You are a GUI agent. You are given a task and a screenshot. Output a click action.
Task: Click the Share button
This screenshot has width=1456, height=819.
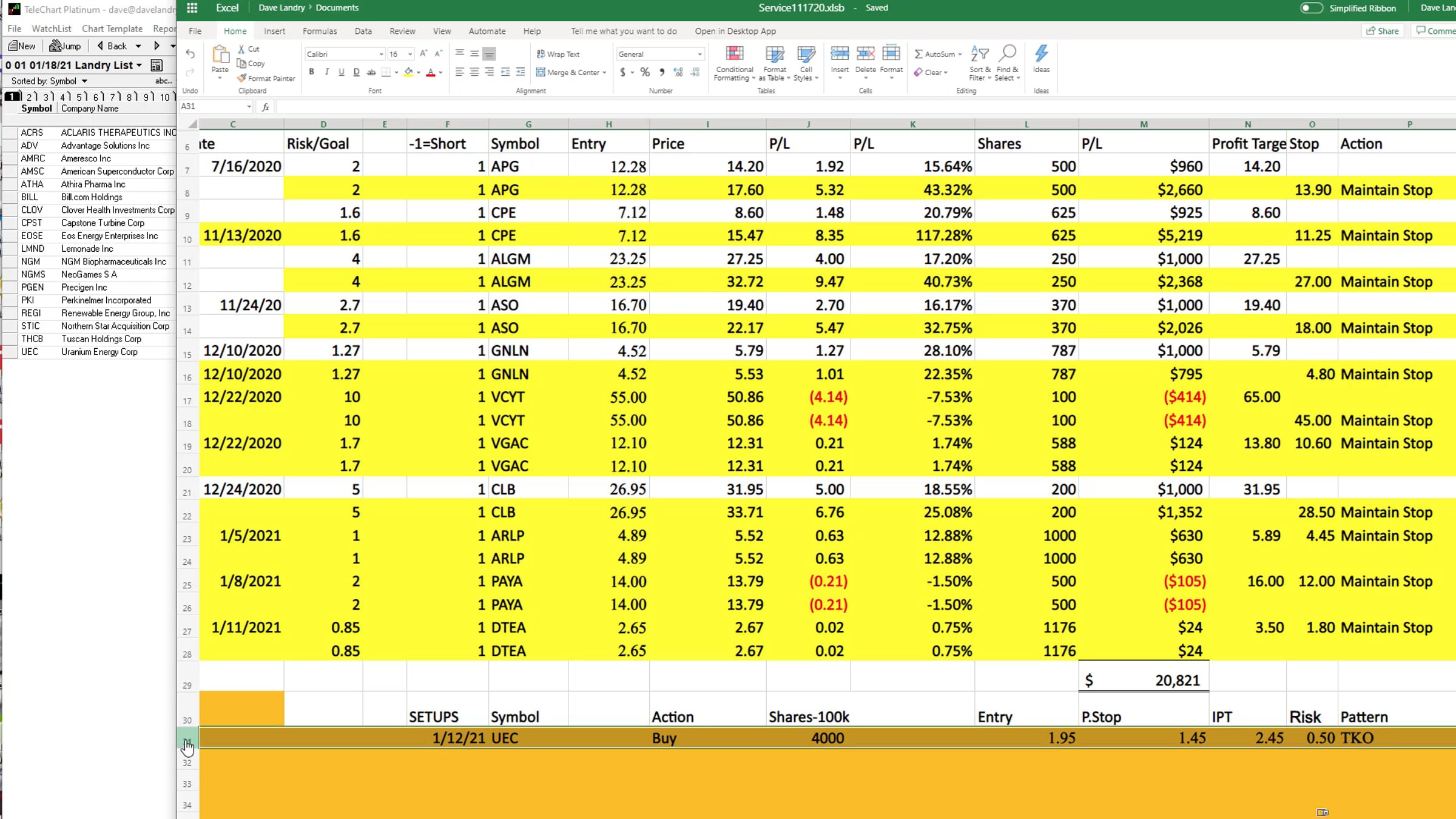1383,31
